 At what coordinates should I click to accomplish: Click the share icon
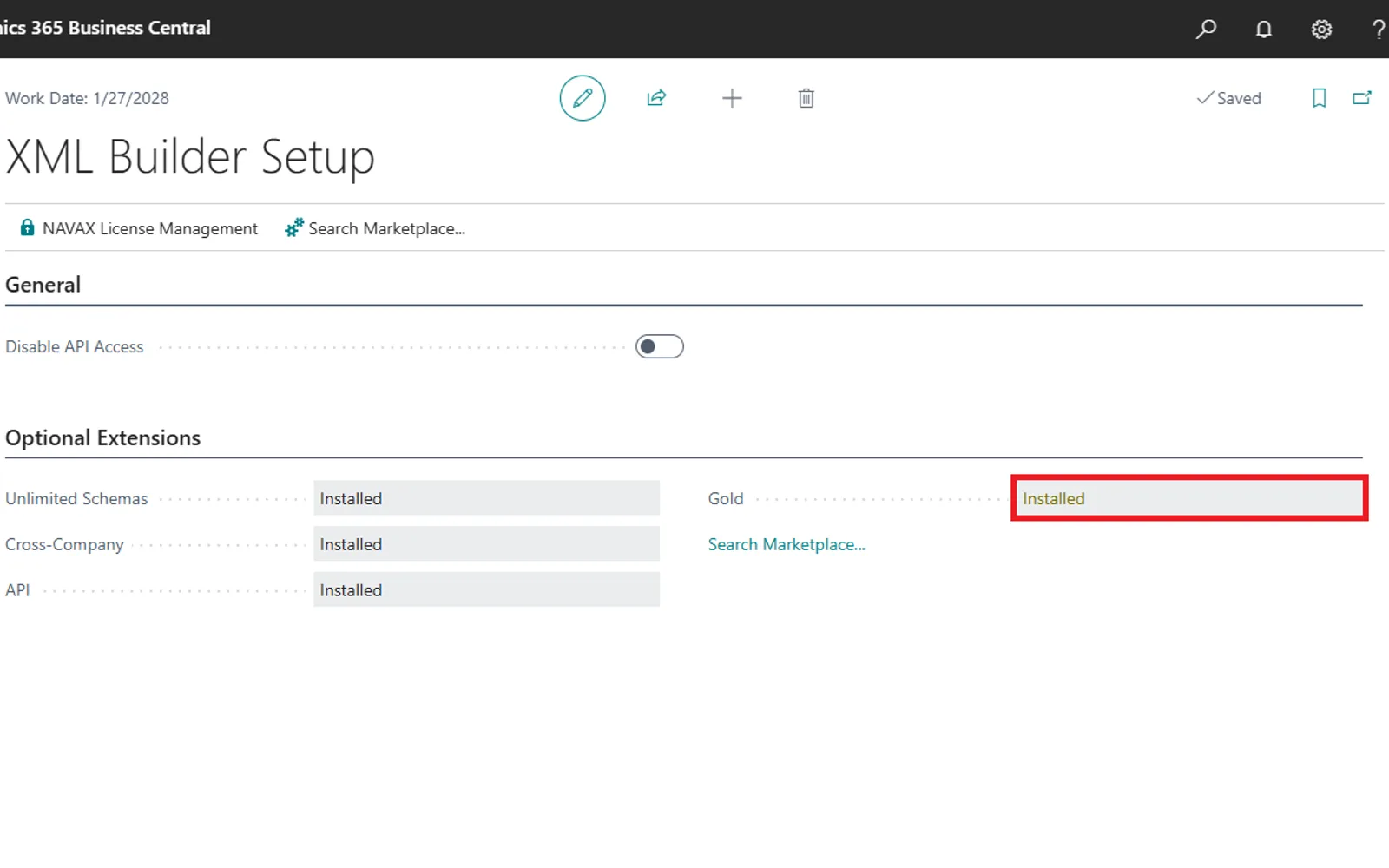pos(657,98)
